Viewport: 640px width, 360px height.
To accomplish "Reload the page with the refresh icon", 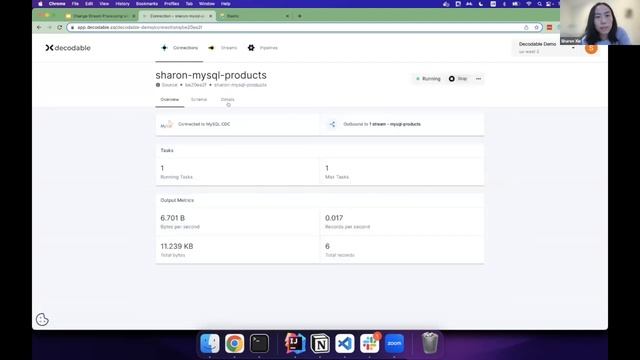I will coord(60,27).
